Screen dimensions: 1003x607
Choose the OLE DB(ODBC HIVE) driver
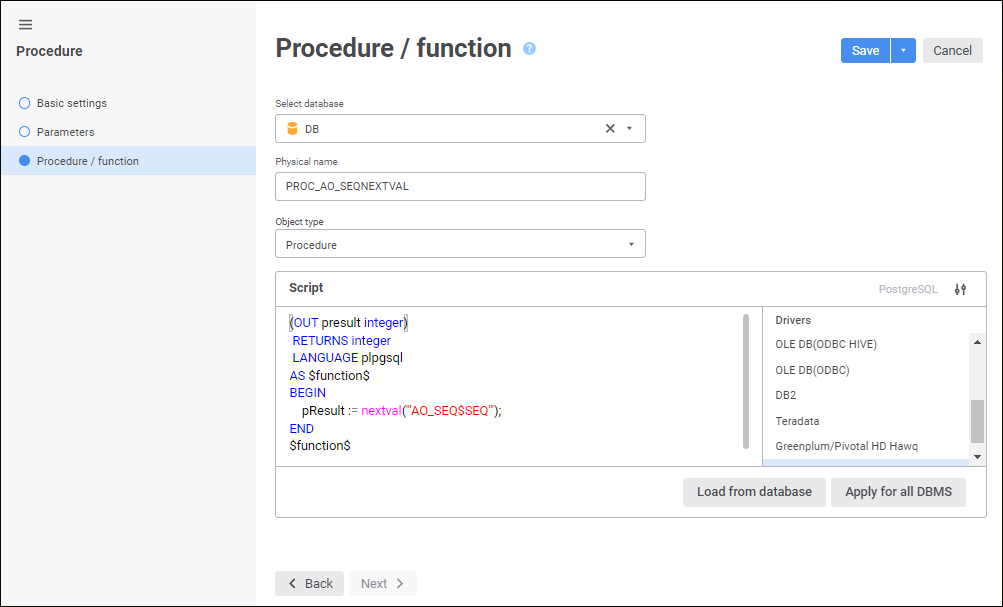point(826,344)
